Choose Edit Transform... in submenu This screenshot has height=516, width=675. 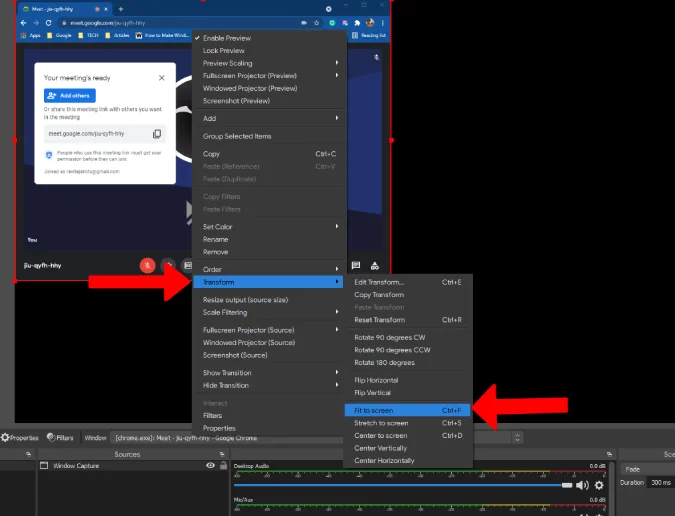point(408,282)
